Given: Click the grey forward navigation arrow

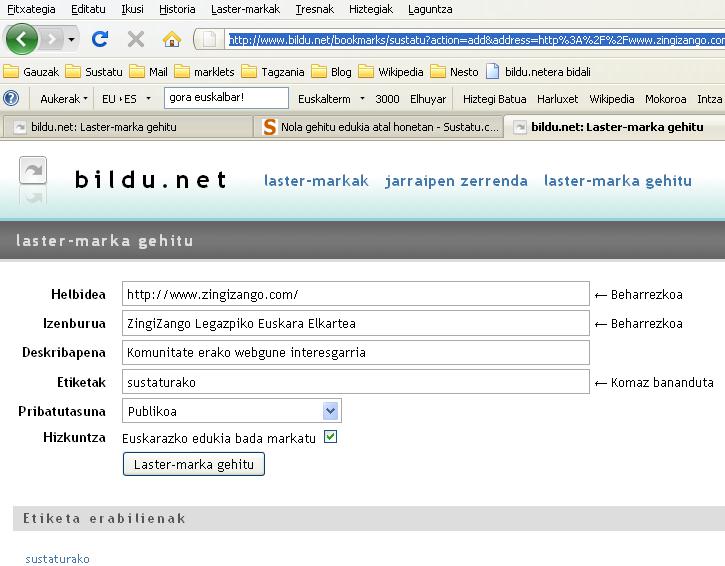Looking at the screenshot, I should pos(52,39).
